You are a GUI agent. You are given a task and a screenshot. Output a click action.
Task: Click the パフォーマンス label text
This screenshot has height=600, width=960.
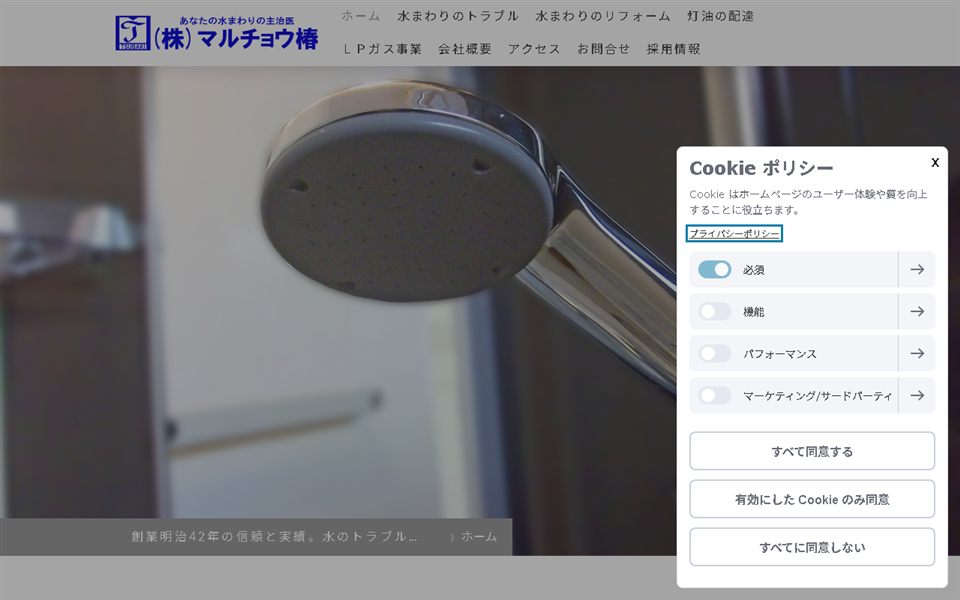(779, 353)
